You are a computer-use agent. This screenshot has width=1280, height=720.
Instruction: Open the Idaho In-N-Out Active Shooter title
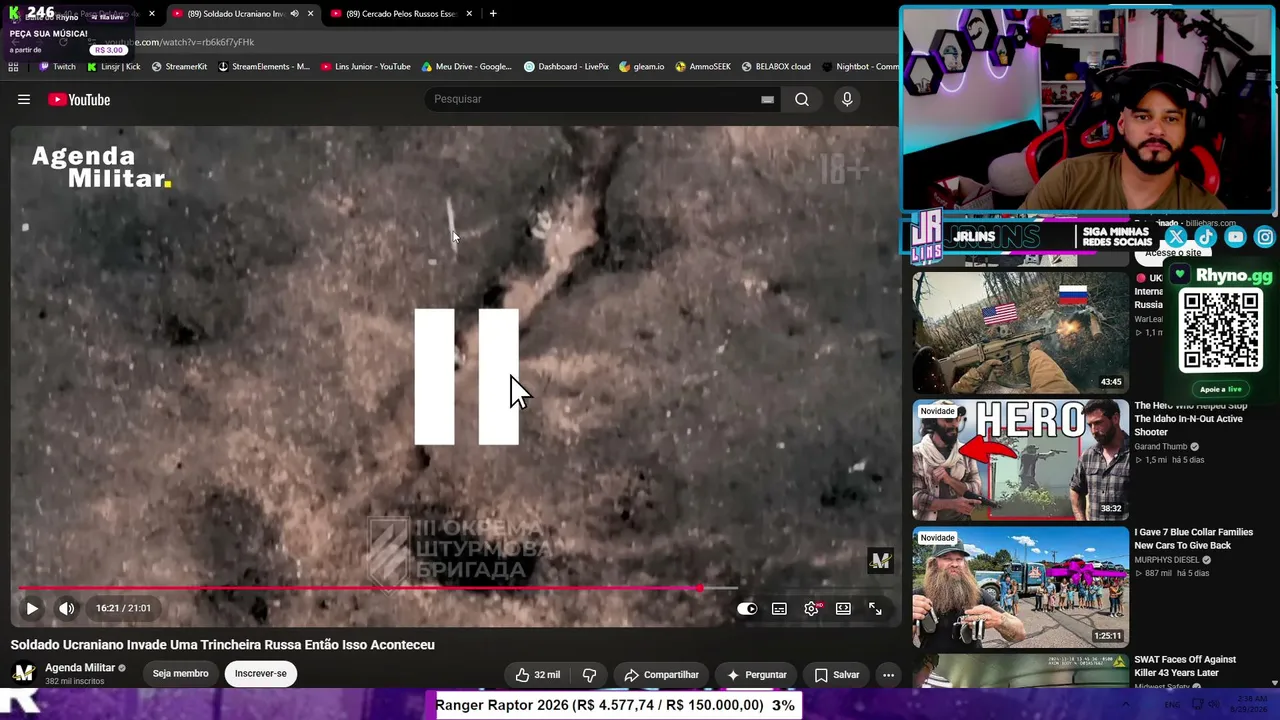coord(1192,419)
